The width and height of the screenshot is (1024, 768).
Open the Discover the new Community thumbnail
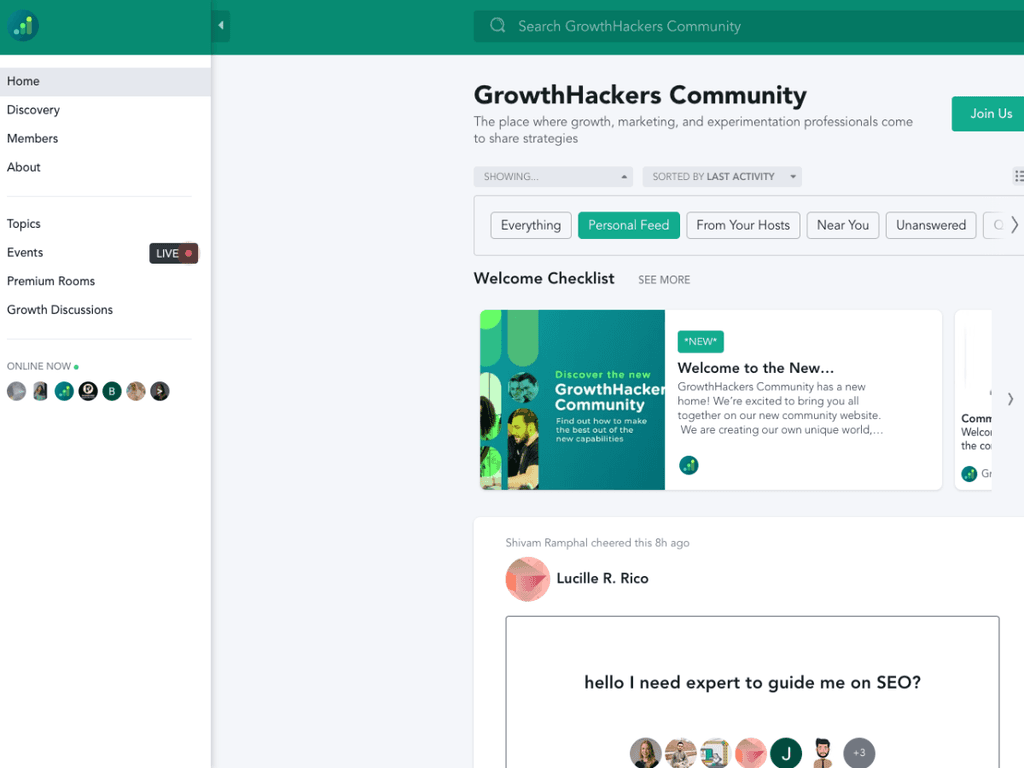(x=572, y=400)
